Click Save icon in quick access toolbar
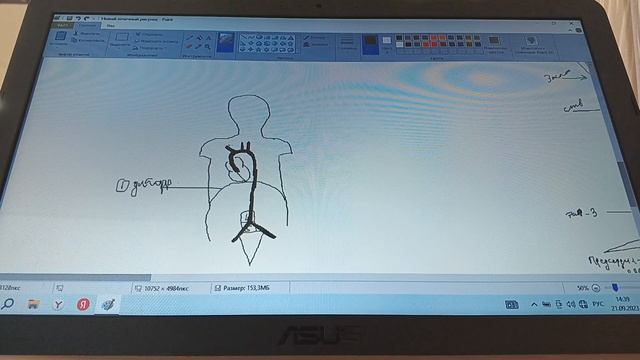This screenshot has height=360, width=640. 69,18
